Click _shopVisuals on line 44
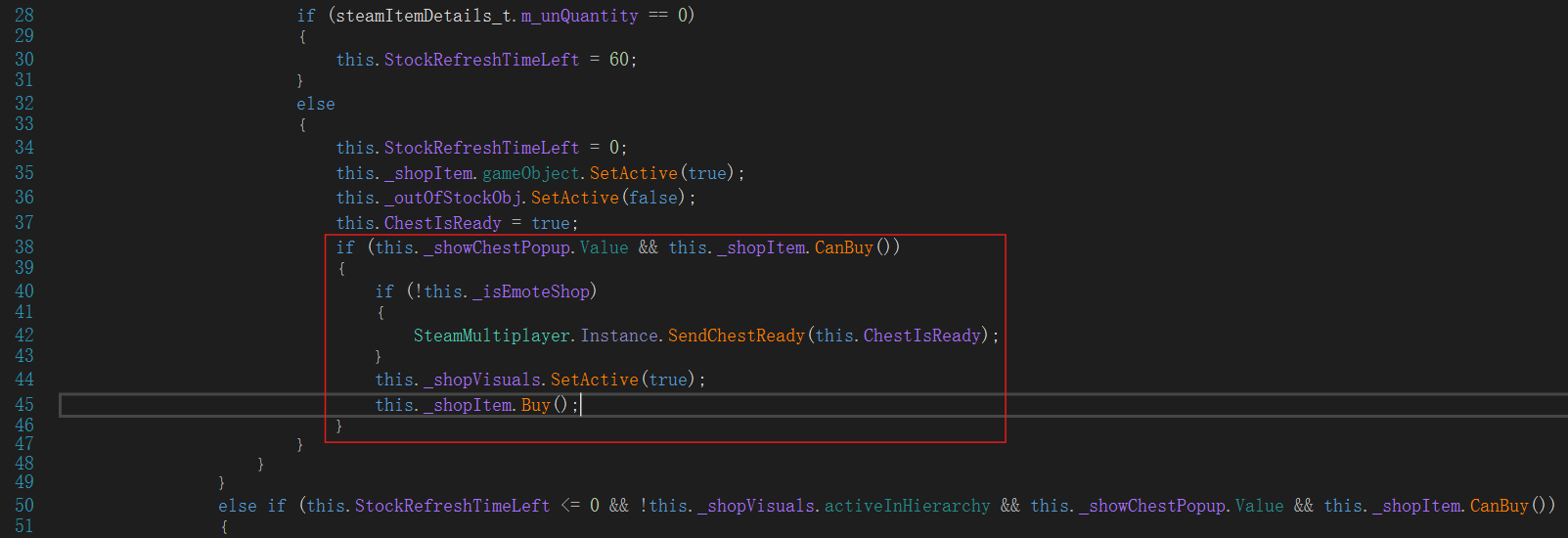This screenshot has height=538, width=1568. coord(483,380)
